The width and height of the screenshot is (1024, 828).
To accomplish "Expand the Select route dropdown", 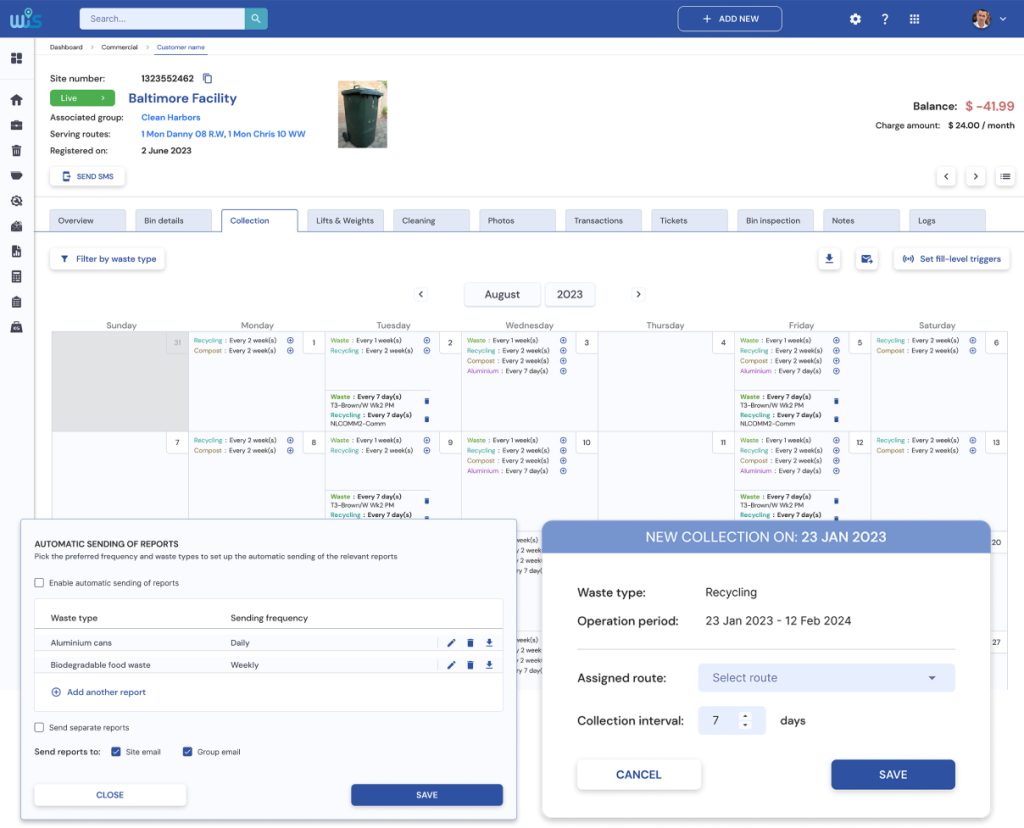I will pos(826,678).
